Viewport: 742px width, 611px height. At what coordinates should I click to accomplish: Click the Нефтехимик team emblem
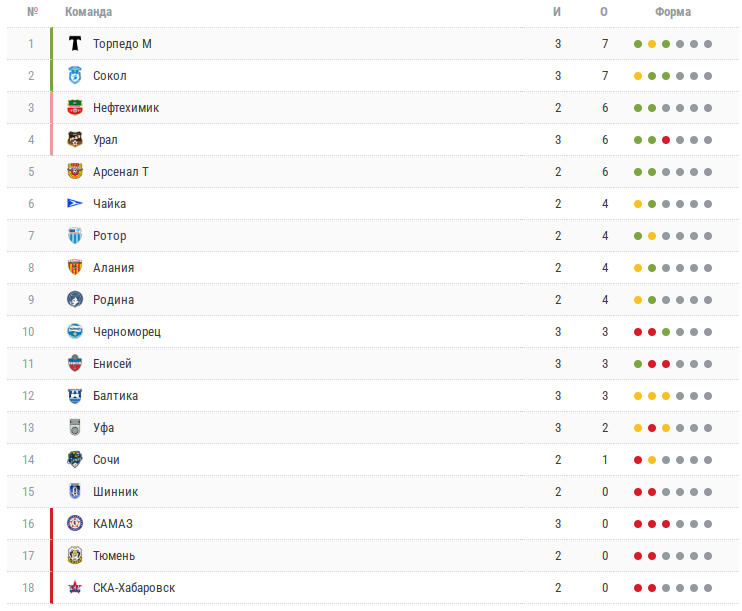point(75,108)
